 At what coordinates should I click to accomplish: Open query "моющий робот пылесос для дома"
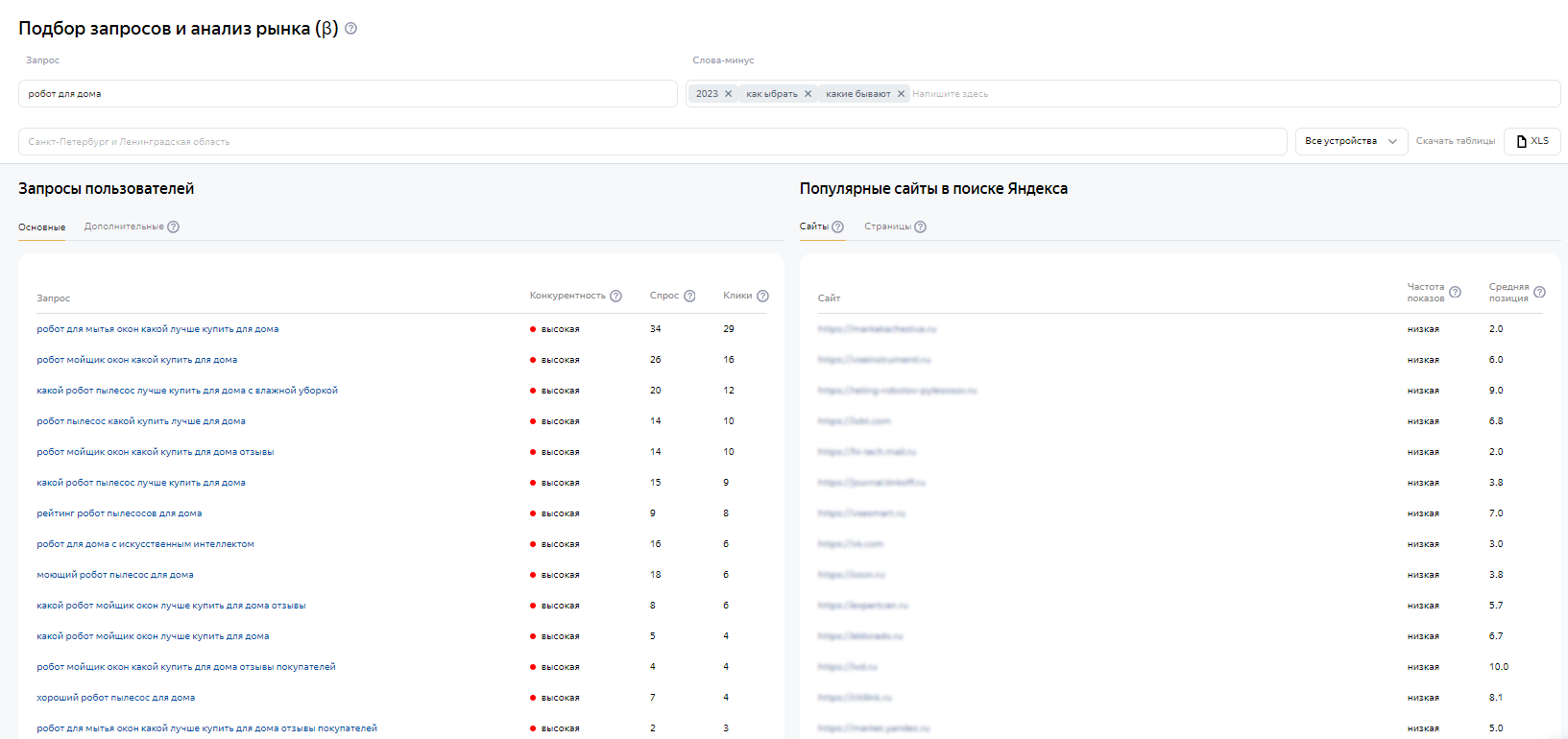pos(115,575)
